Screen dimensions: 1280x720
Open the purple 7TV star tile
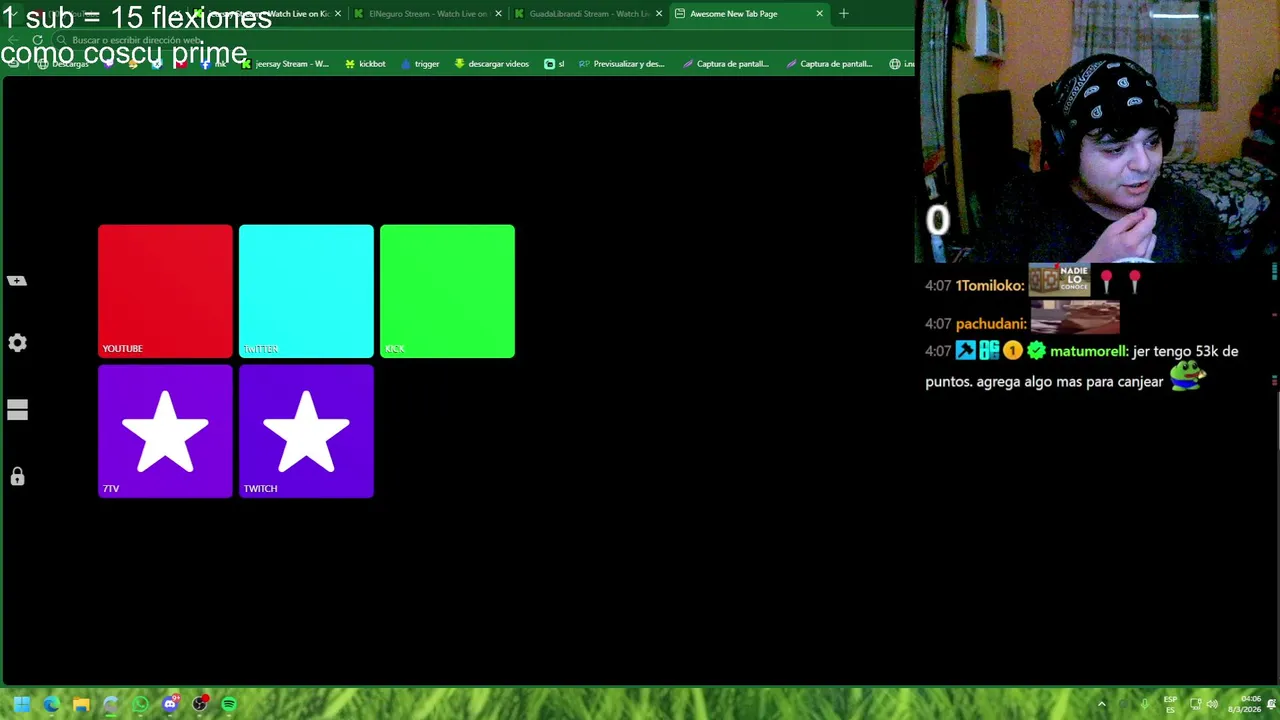165,431
